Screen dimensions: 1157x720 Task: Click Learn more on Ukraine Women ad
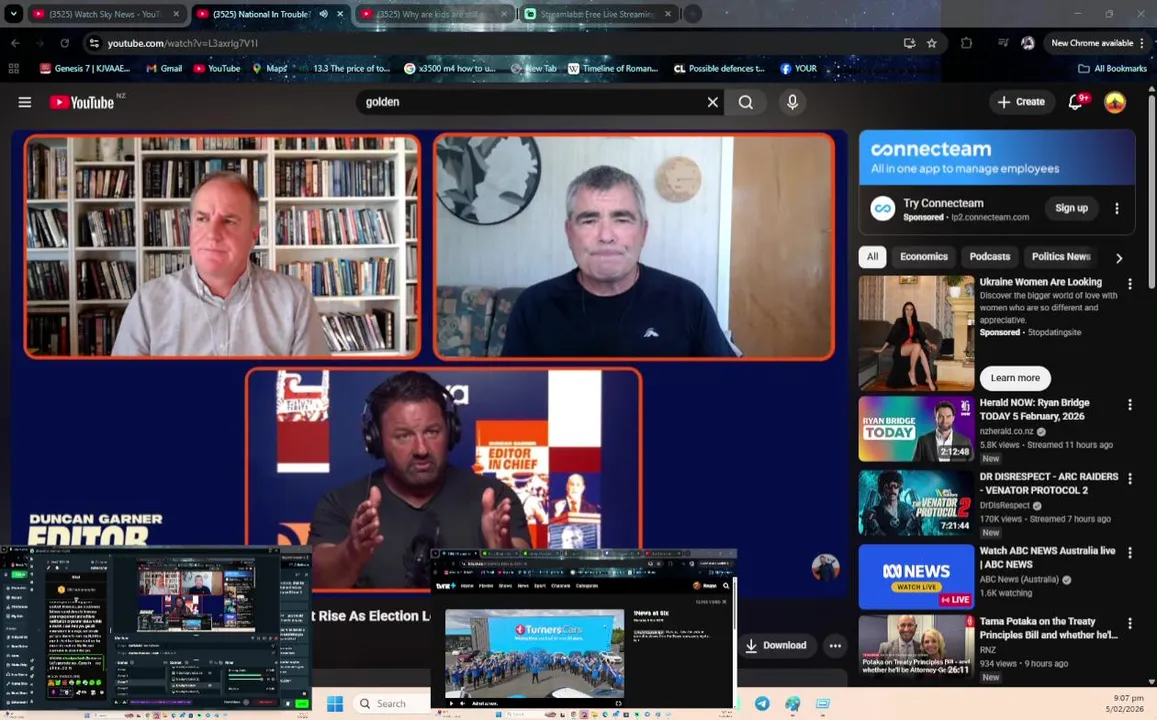1015,378
